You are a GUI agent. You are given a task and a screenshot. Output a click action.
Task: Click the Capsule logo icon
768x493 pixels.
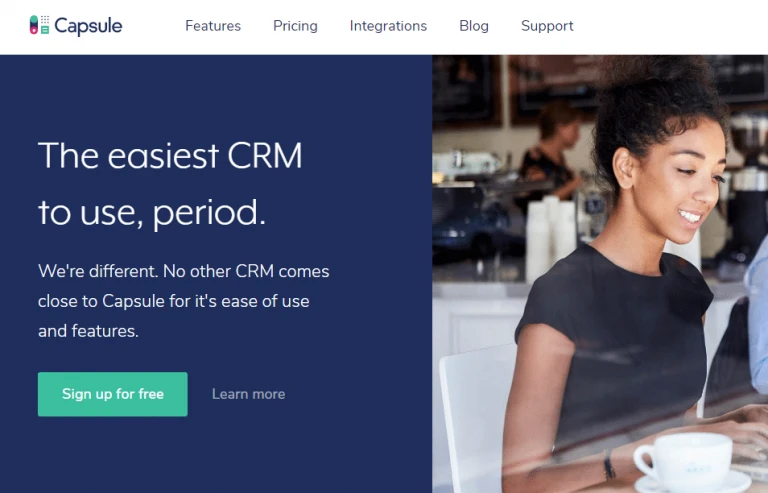(39, 25)
